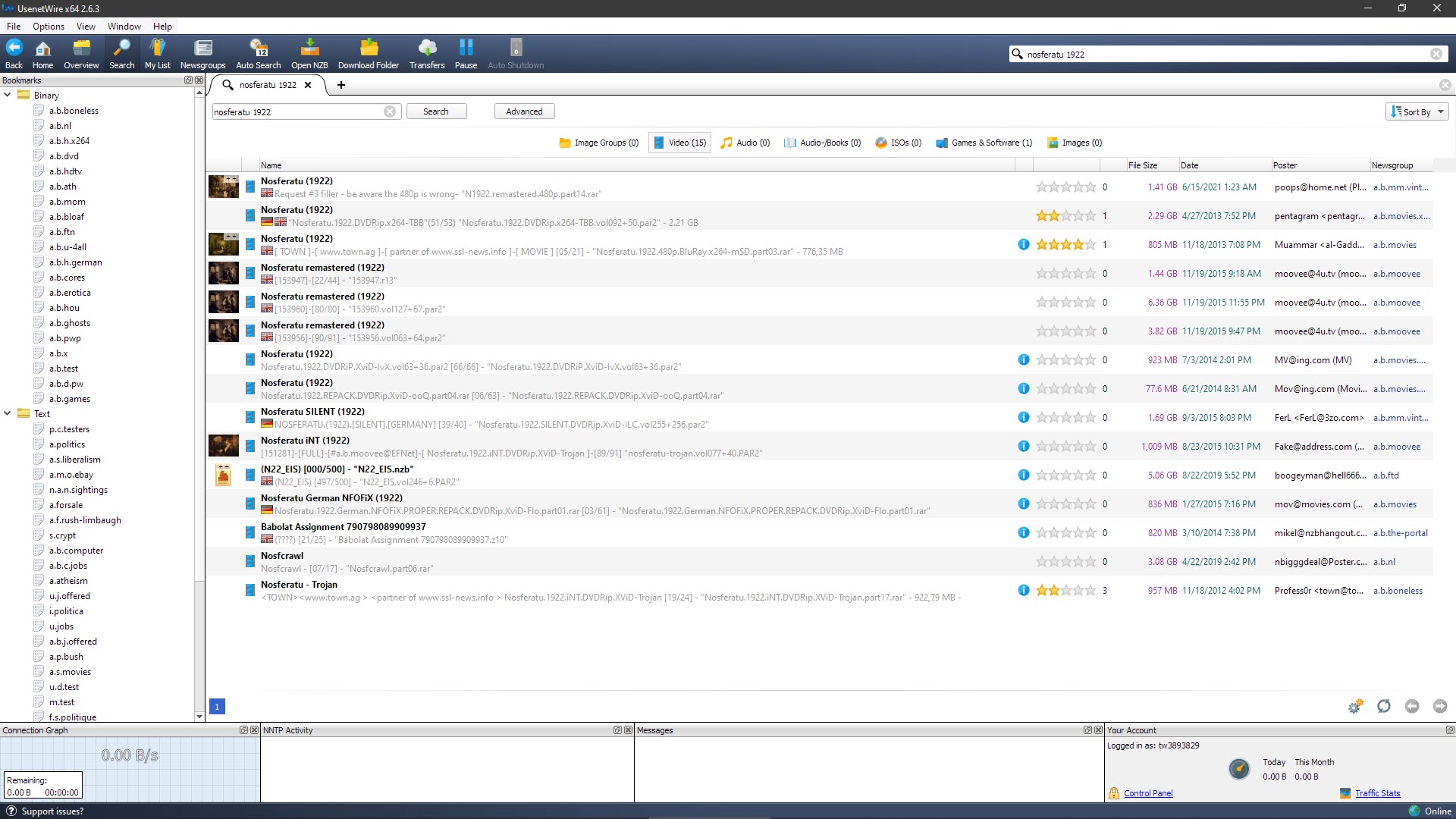Open the Help menu
The height and width of the screenshot is (819, 1456).
(162, 26)
